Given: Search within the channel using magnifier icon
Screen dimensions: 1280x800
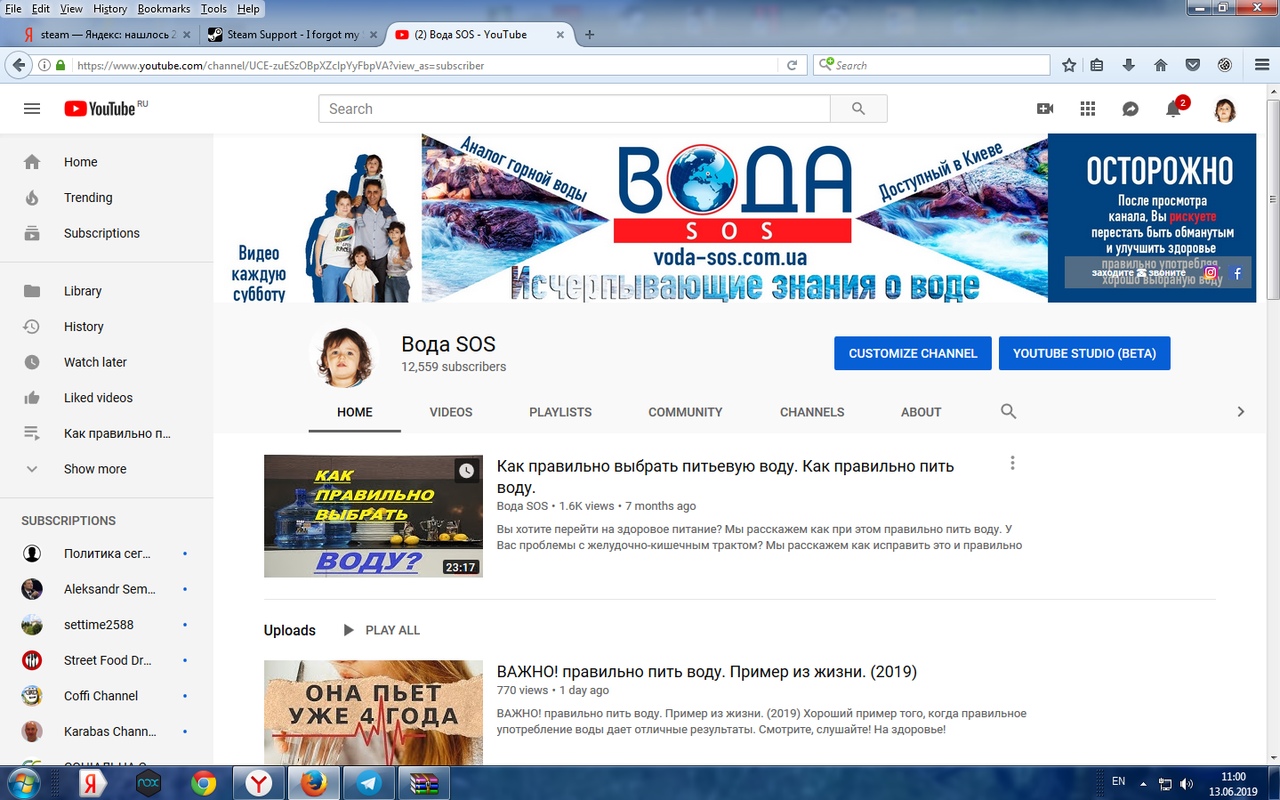Looking at the screenshot, I should pyautogui.click(x=1008, y=411).
